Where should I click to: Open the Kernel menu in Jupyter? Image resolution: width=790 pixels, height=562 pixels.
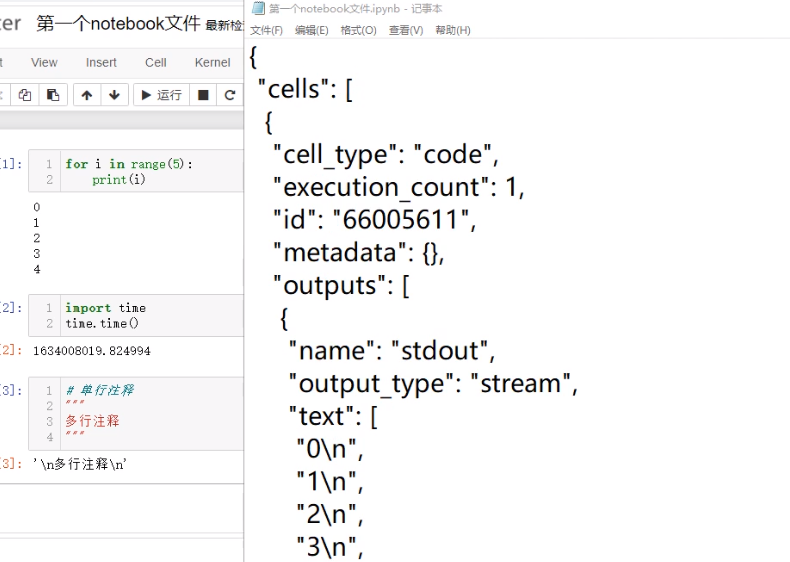[213, 63]
